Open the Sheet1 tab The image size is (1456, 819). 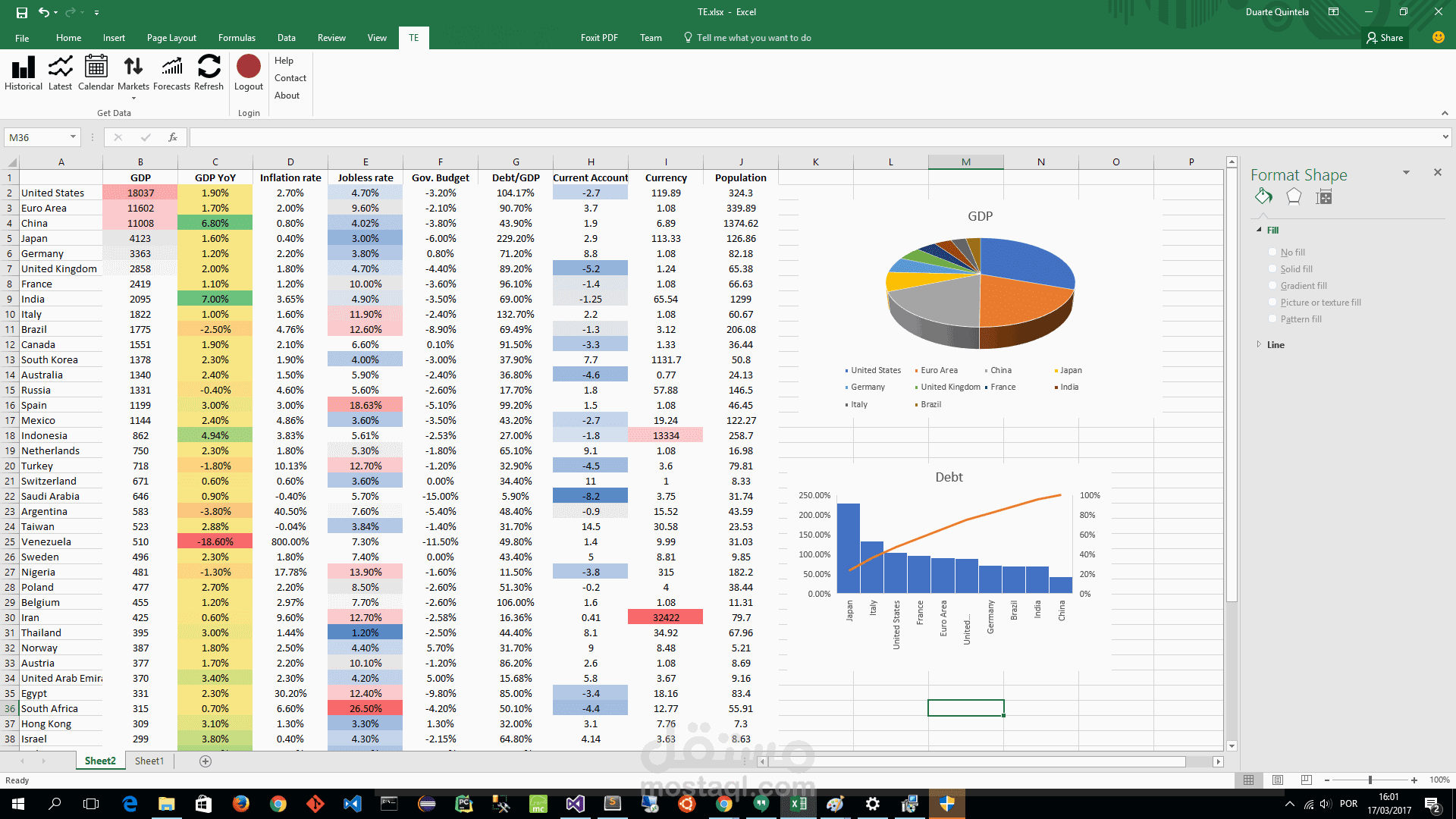149,761
